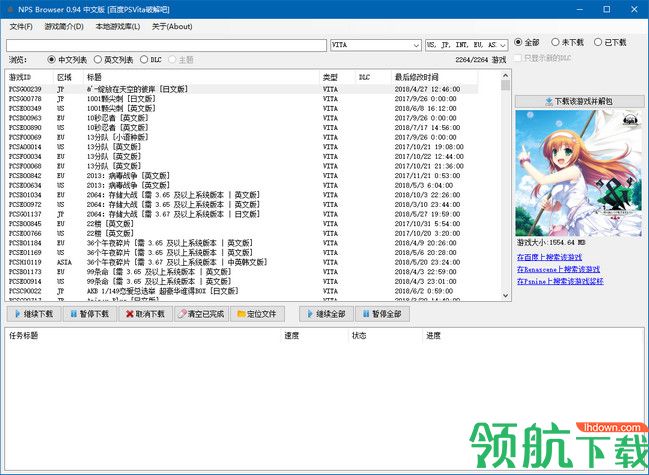Click the 暂停全部 pause all button
The height and width of the screenshot is (475, 649).
[382, 314]
